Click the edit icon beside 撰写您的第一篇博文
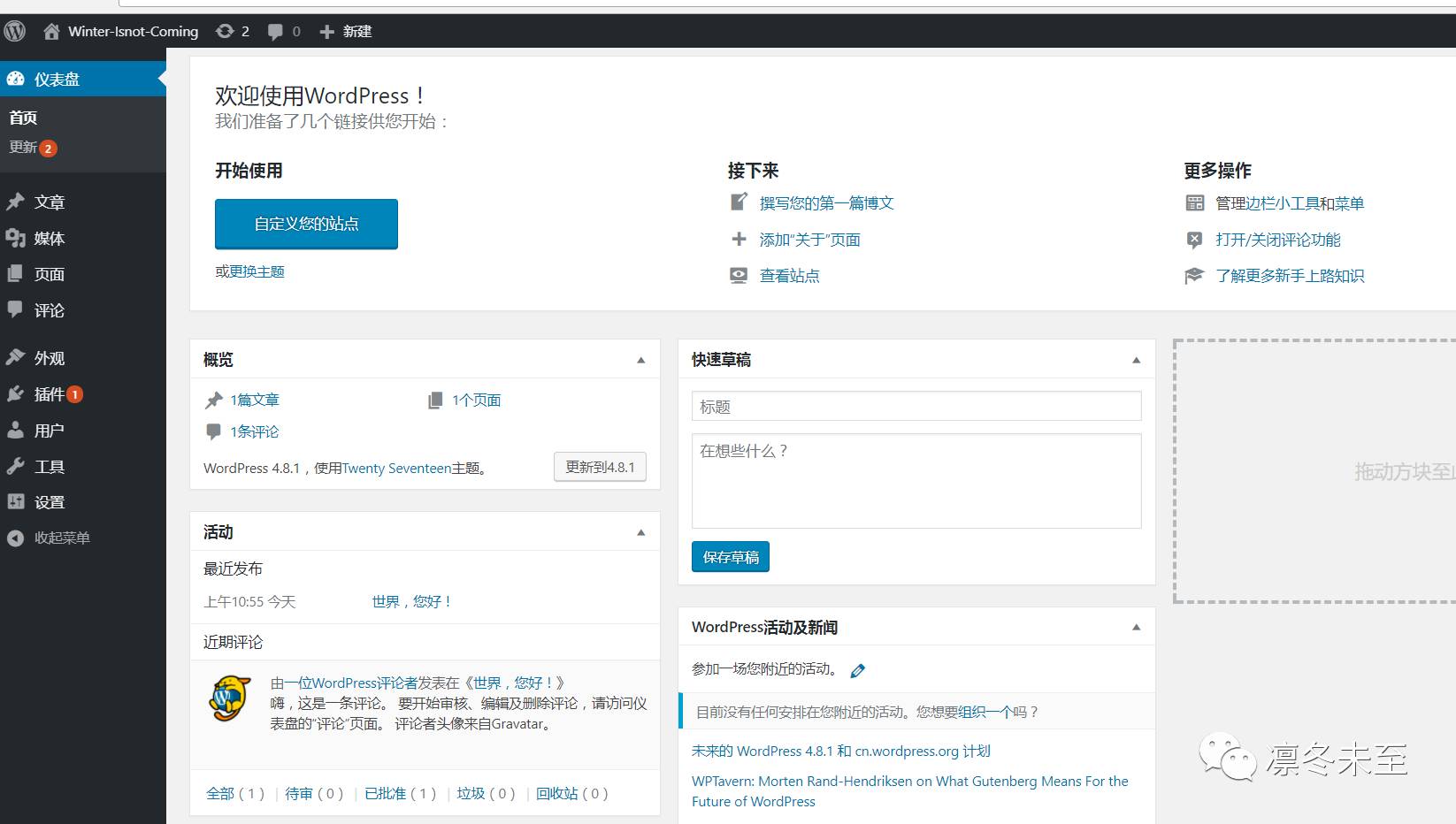Viewport: 1456px width, 824px height. pyautogui.click(x=739, y=202)
